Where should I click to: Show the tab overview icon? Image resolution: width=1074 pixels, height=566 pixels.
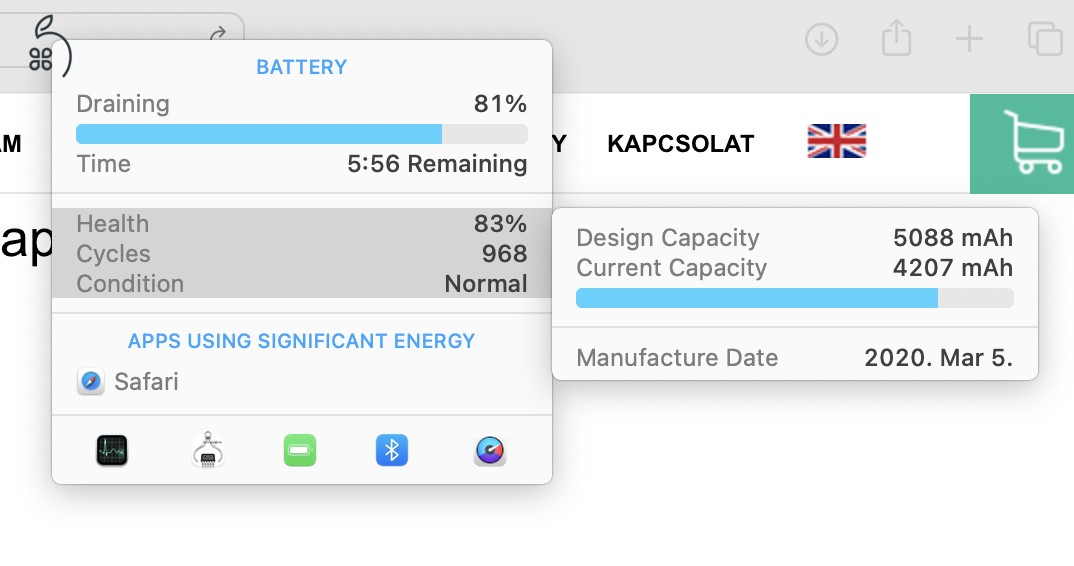tap(1045, 38)
